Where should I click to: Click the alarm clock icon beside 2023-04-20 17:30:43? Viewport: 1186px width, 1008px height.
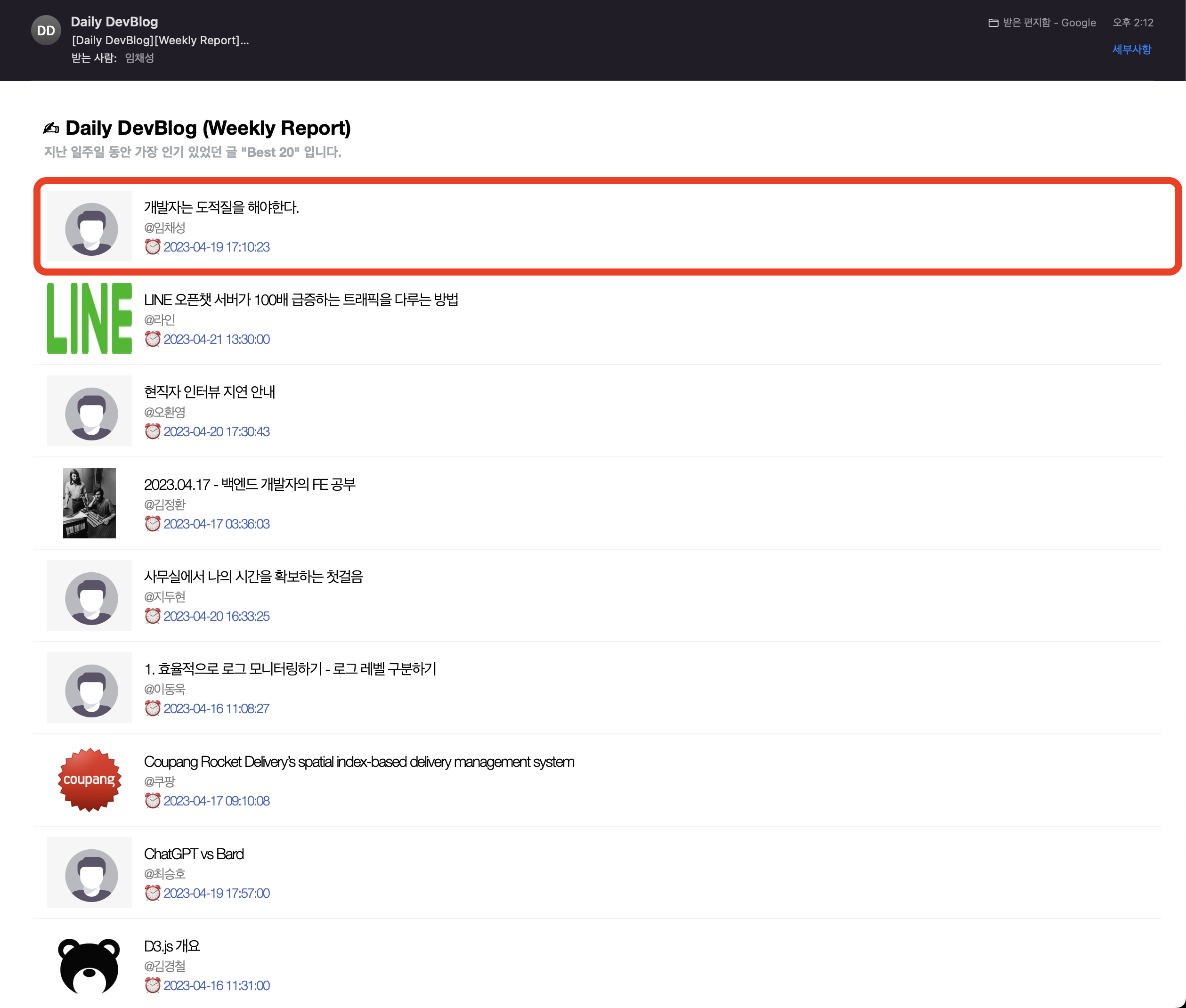tap(153, 431)
